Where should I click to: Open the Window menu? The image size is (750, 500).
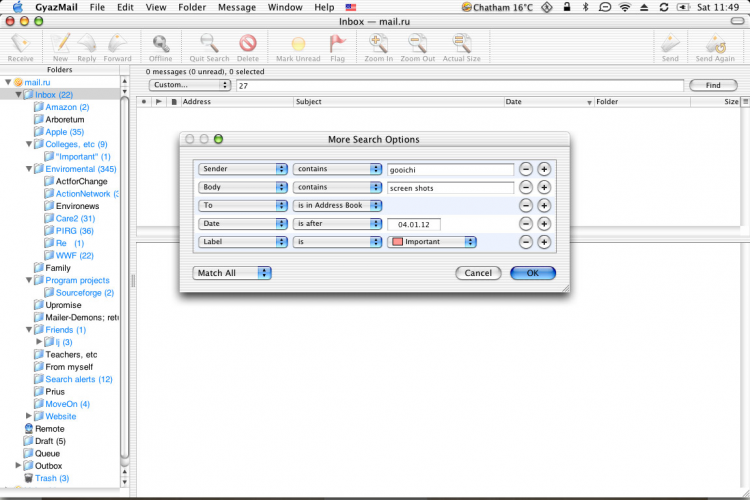tap(285, 7)
